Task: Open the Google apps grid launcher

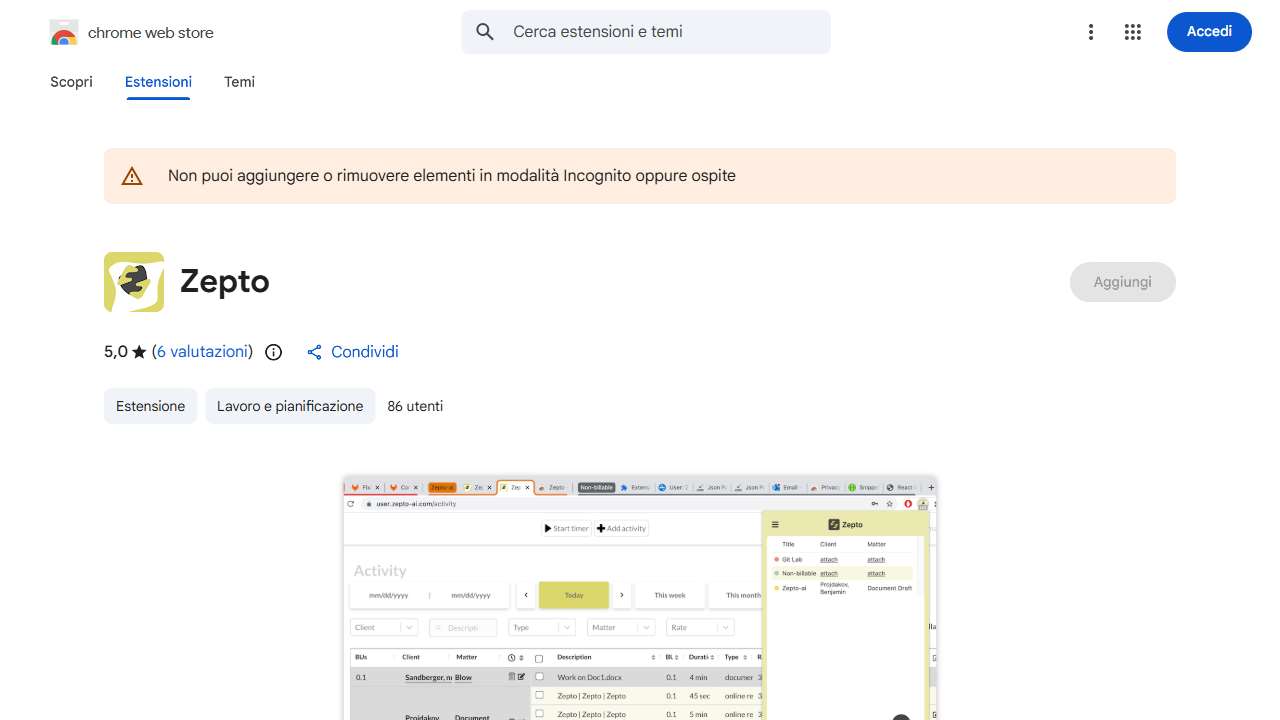Action: (x=1132, y=32)
